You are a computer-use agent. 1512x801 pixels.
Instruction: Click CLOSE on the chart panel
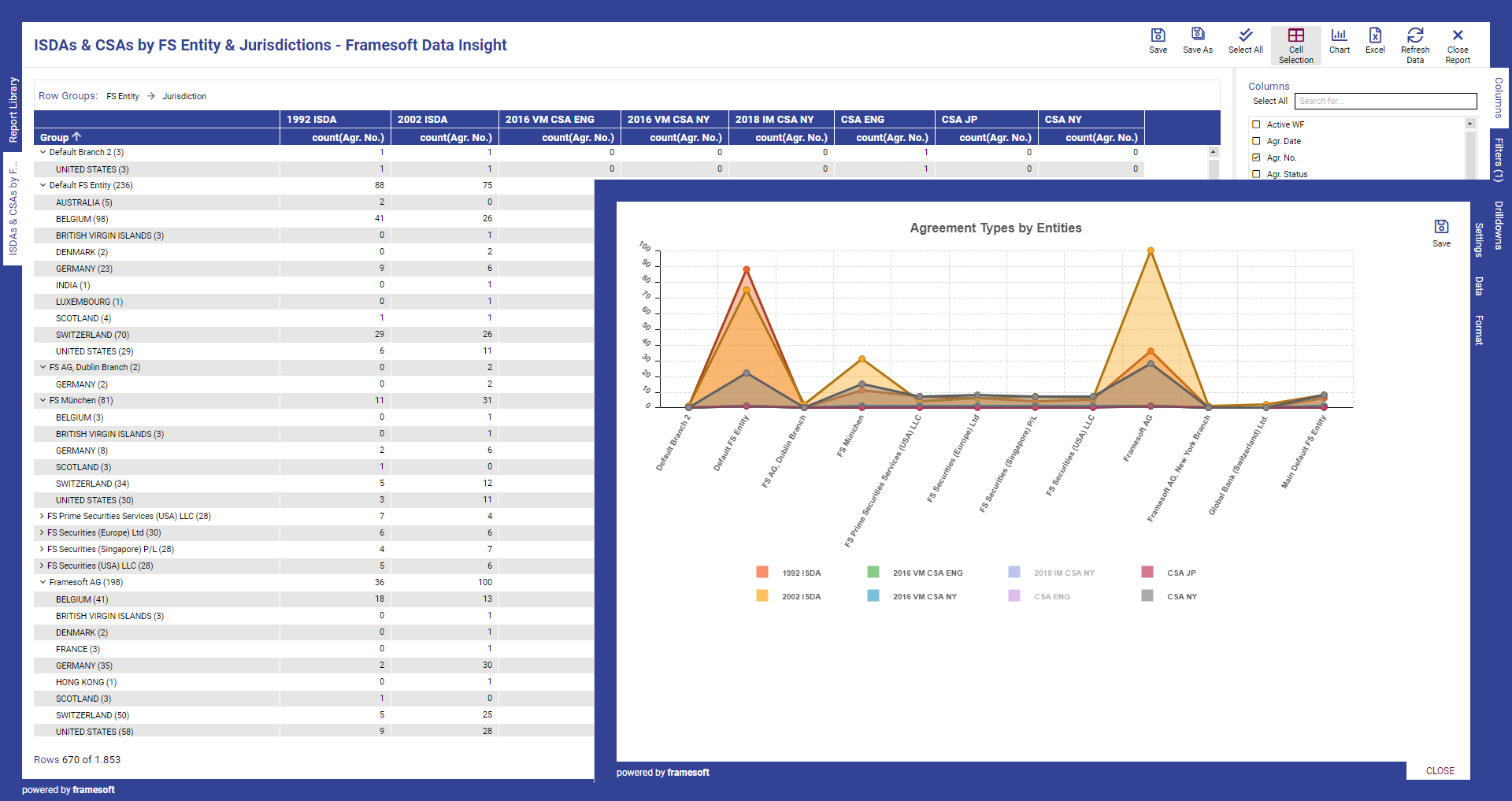pos(1440,771)
